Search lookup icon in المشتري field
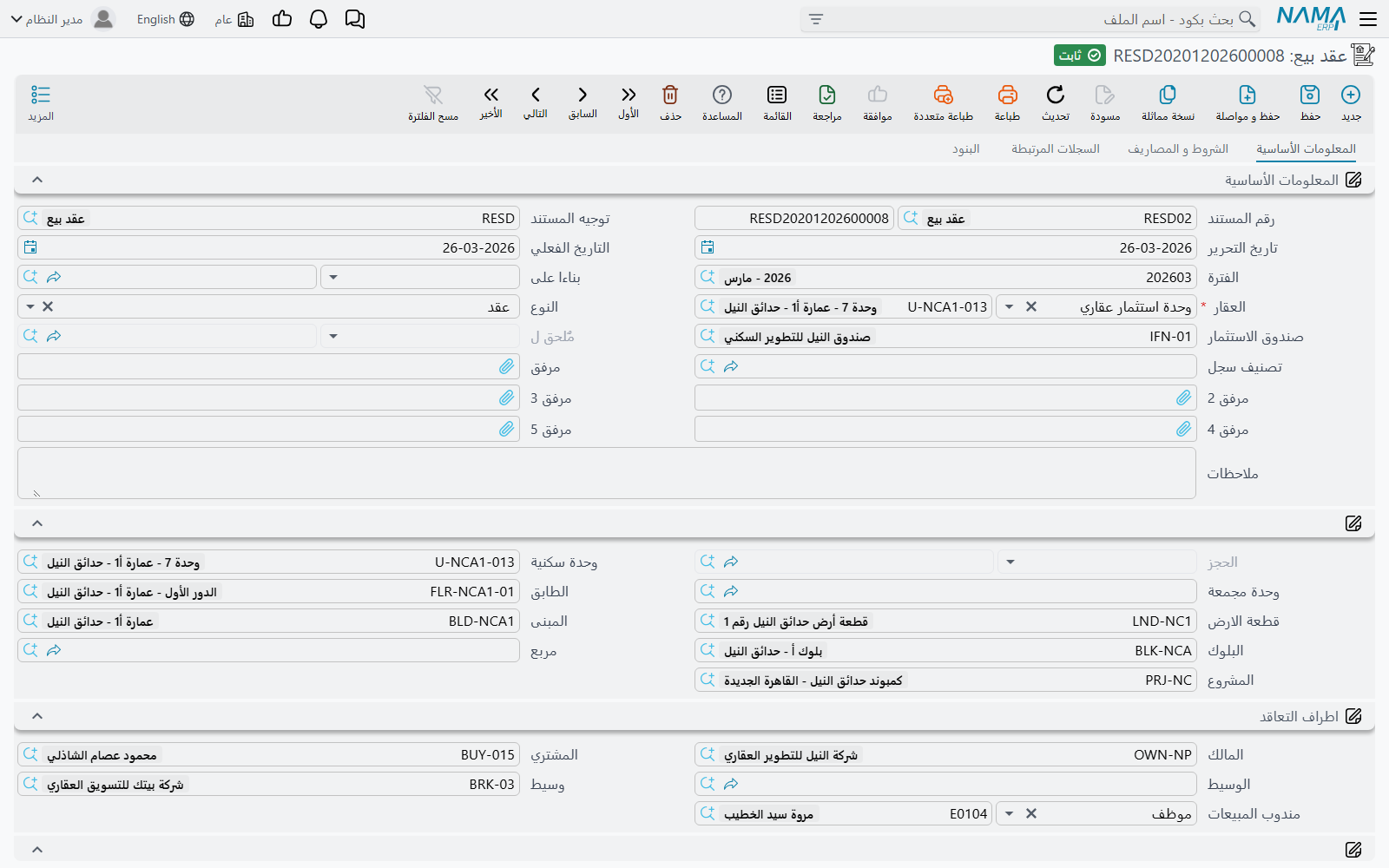 point(30,755)
